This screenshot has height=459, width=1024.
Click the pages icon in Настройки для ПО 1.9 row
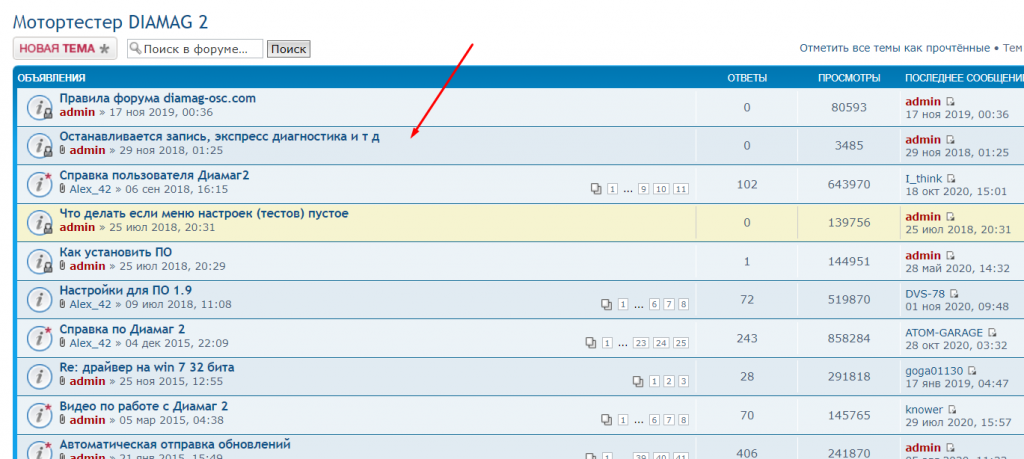click(x=606, y=304)
